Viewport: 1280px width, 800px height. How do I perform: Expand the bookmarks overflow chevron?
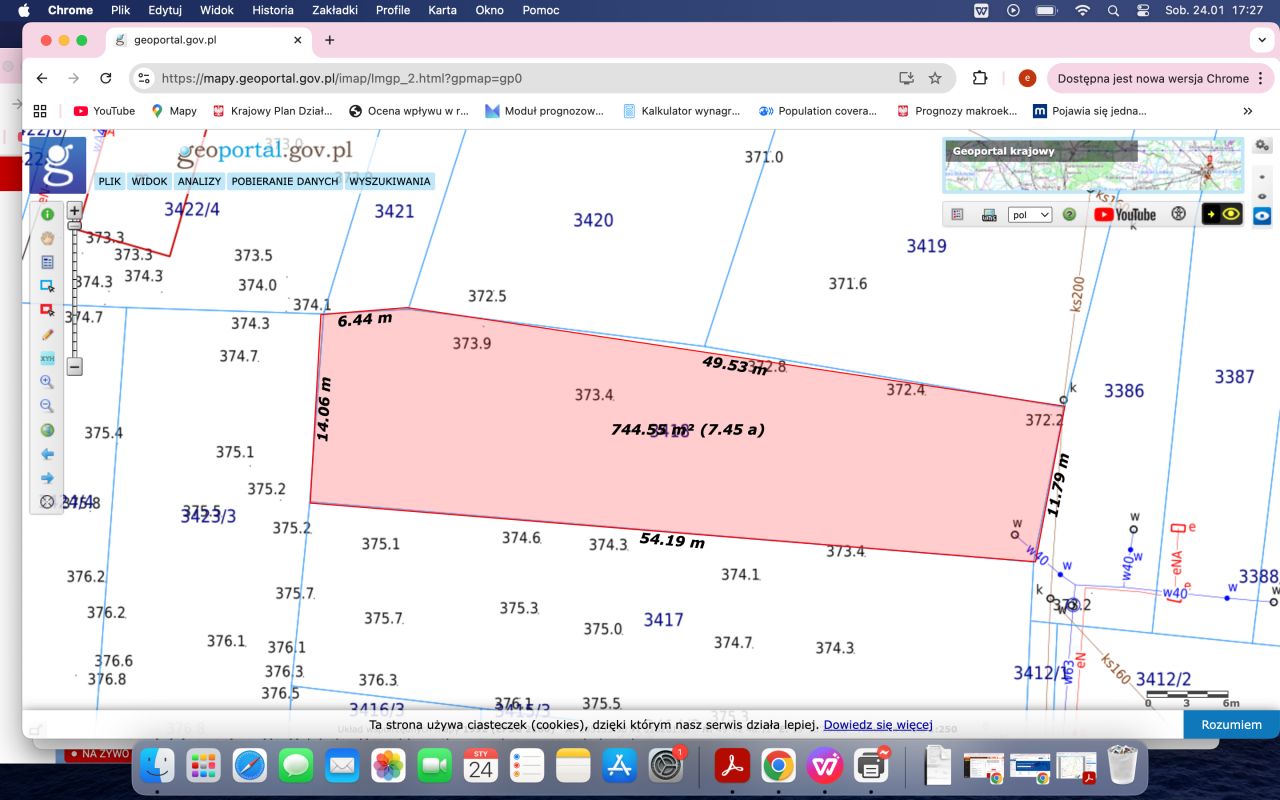[x=1248, y=111]
